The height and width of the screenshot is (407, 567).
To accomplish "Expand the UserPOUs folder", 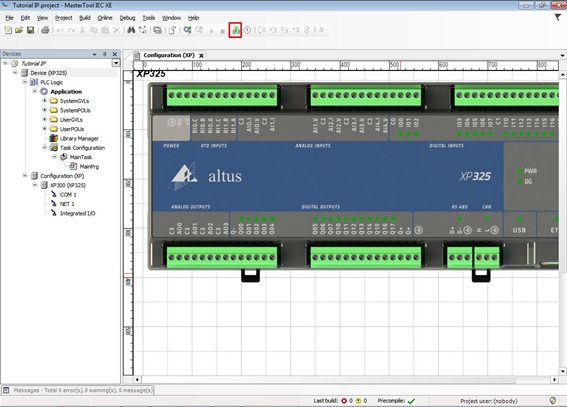I will (x=44, y=129).
